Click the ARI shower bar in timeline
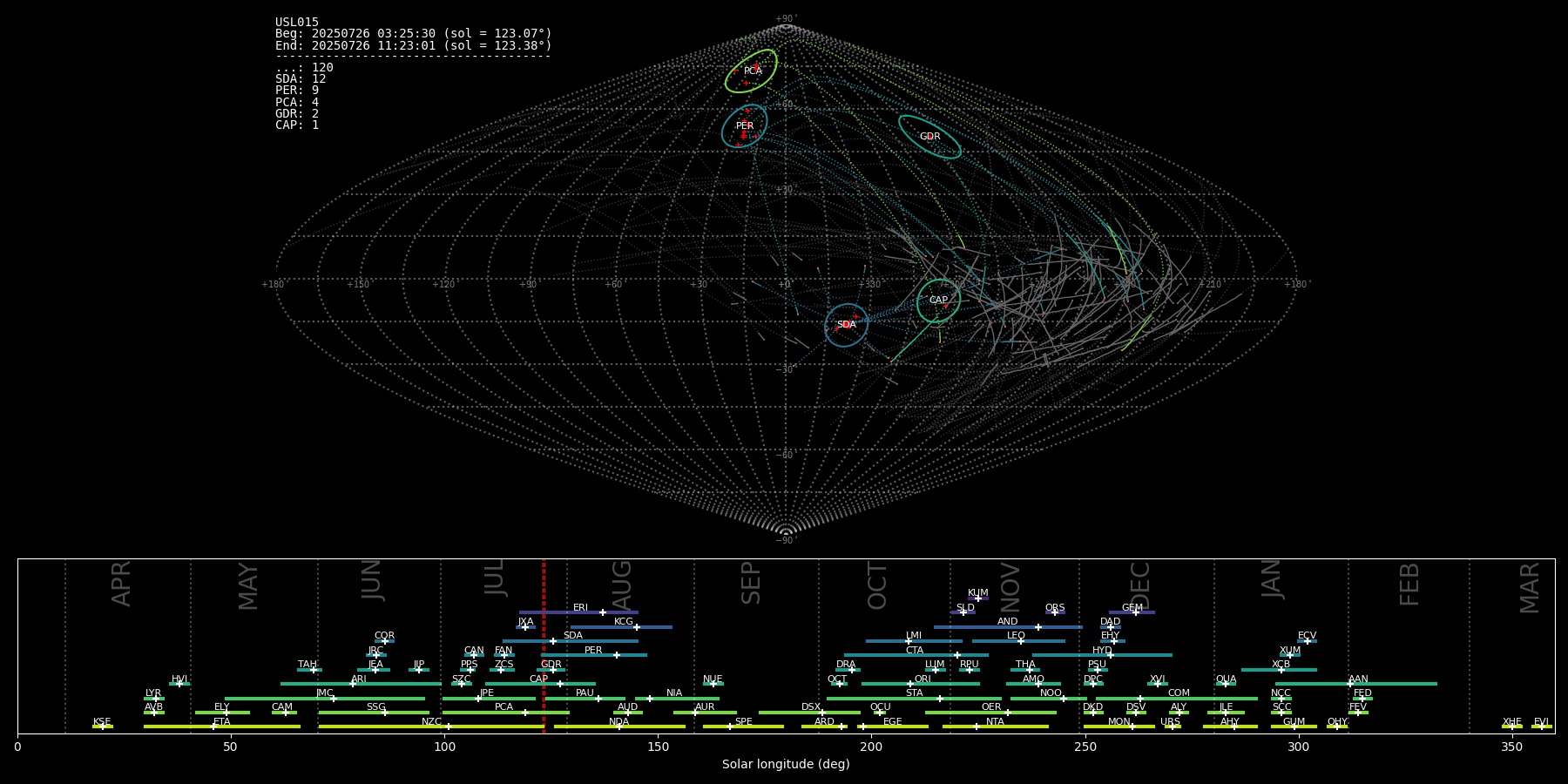Screen dimensions: 1568x784 pyautogui.click(x=361, y=684)
